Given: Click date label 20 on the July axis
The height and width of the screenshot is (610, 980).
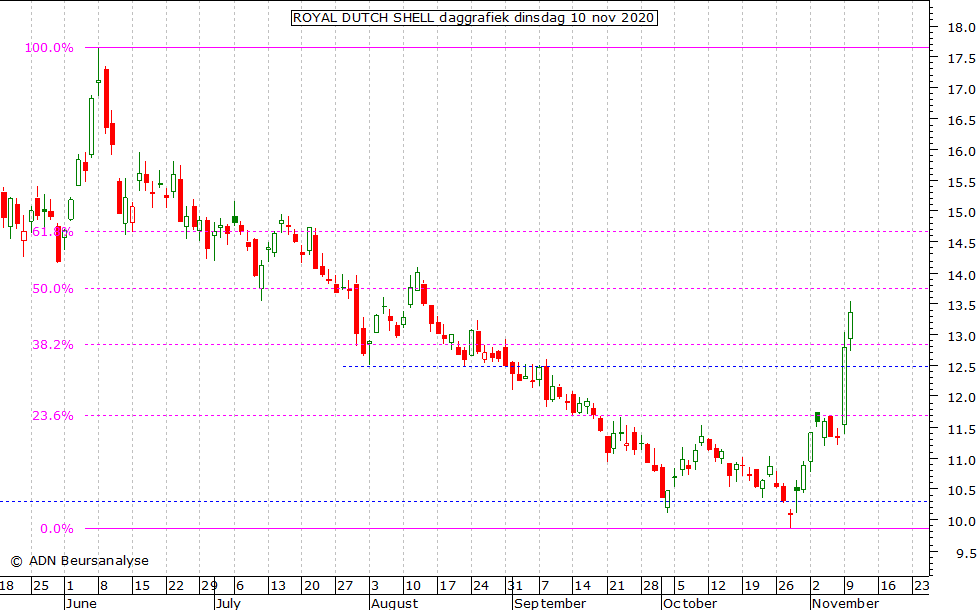Looking at the screenshot, I should pyautogui.click(x=312, y=586).
